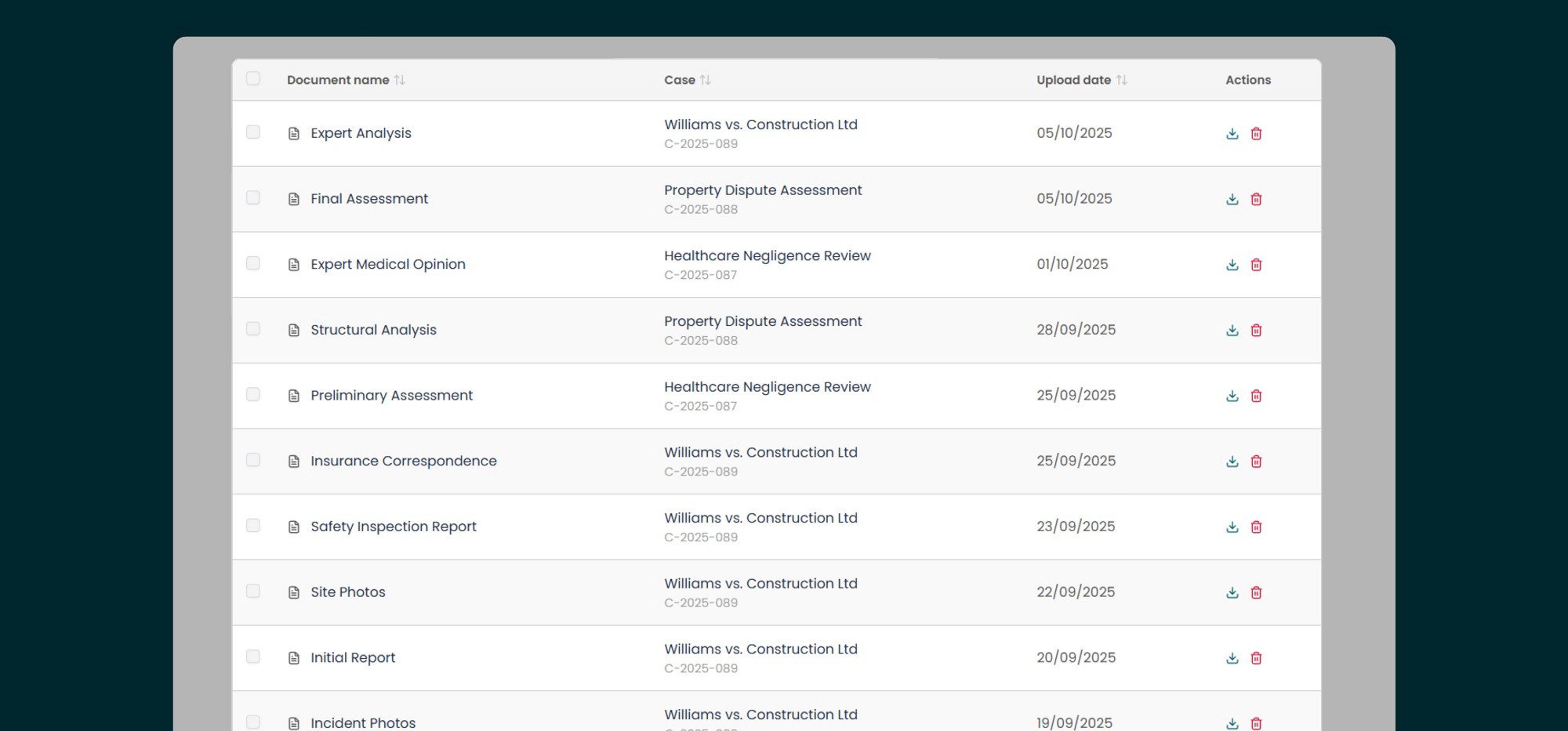Click upload date 28/09/2025
The image size is (1568, 731).
(x=1076, y=330)
